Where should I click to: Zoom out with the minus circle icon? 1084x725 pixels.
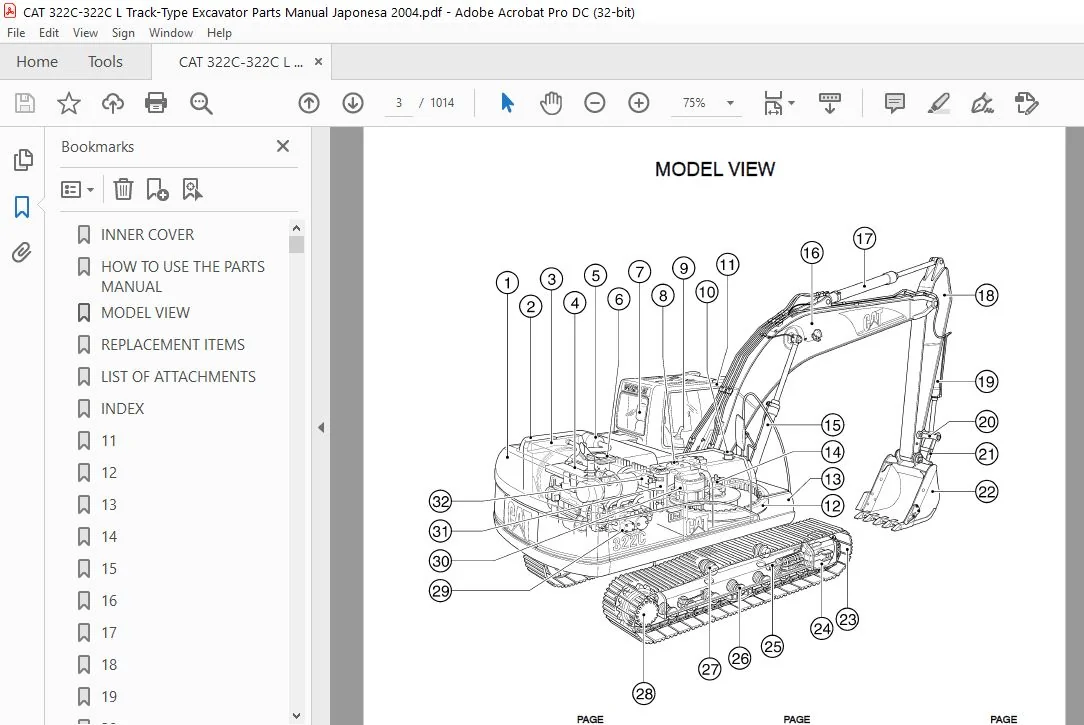coord(595,103)
